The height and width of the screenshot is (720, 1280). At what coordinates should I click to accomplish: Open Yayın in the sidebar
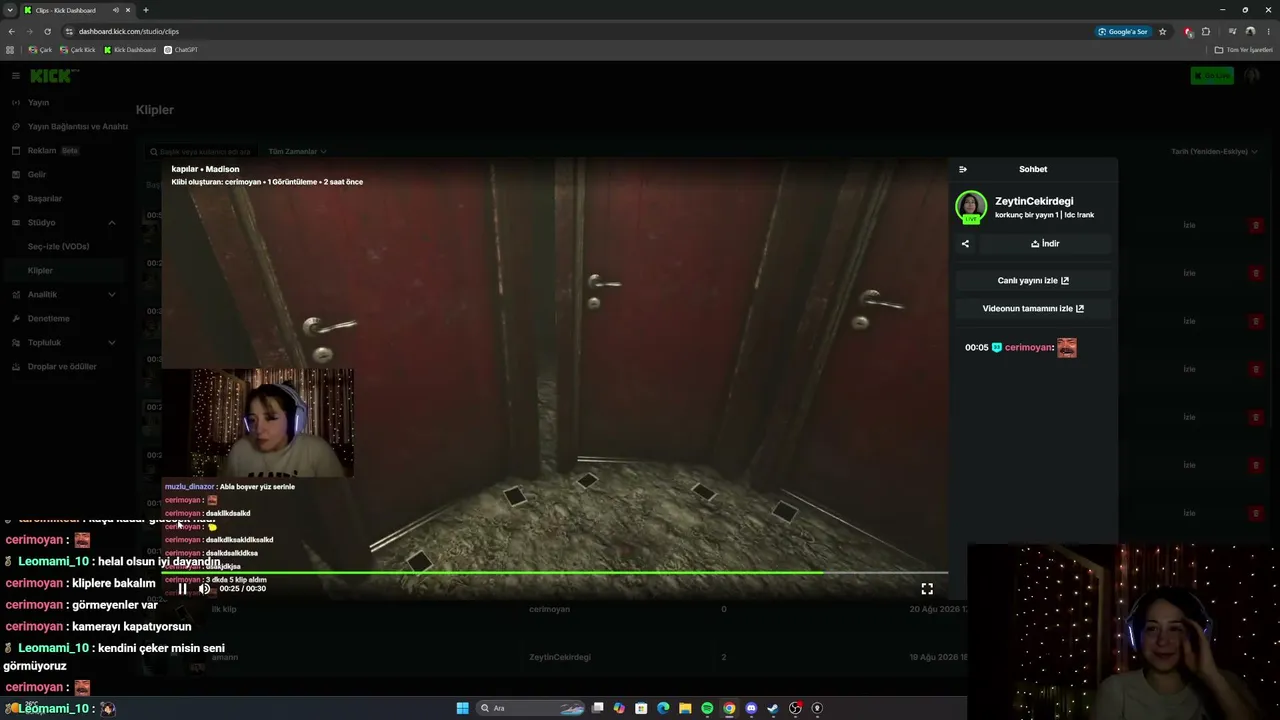pos(38,103)
